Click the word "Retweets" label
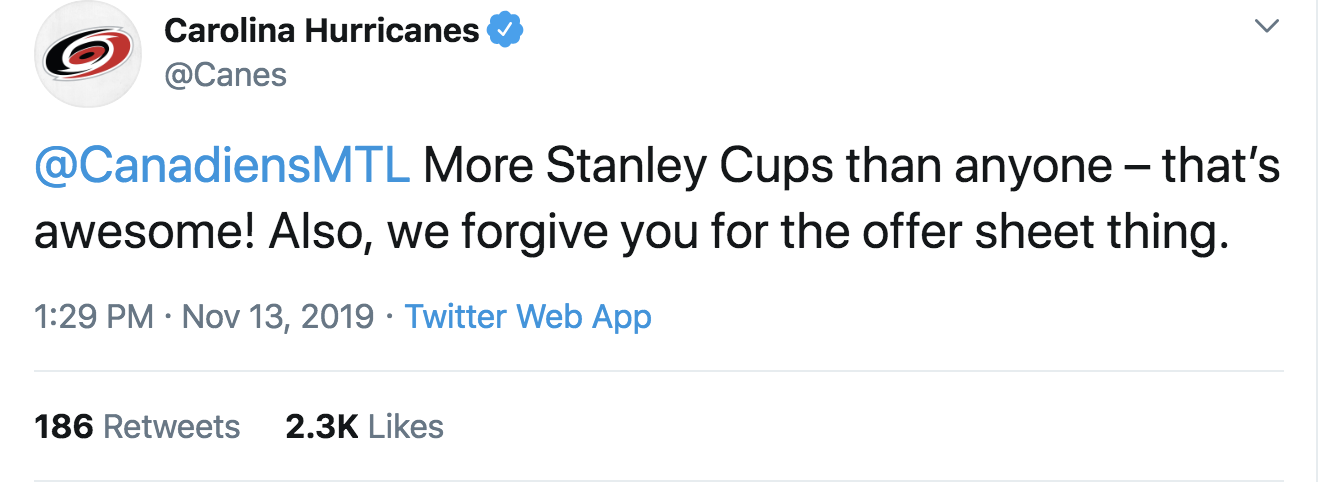The image size is (1318, 482). tap(172, 427)
